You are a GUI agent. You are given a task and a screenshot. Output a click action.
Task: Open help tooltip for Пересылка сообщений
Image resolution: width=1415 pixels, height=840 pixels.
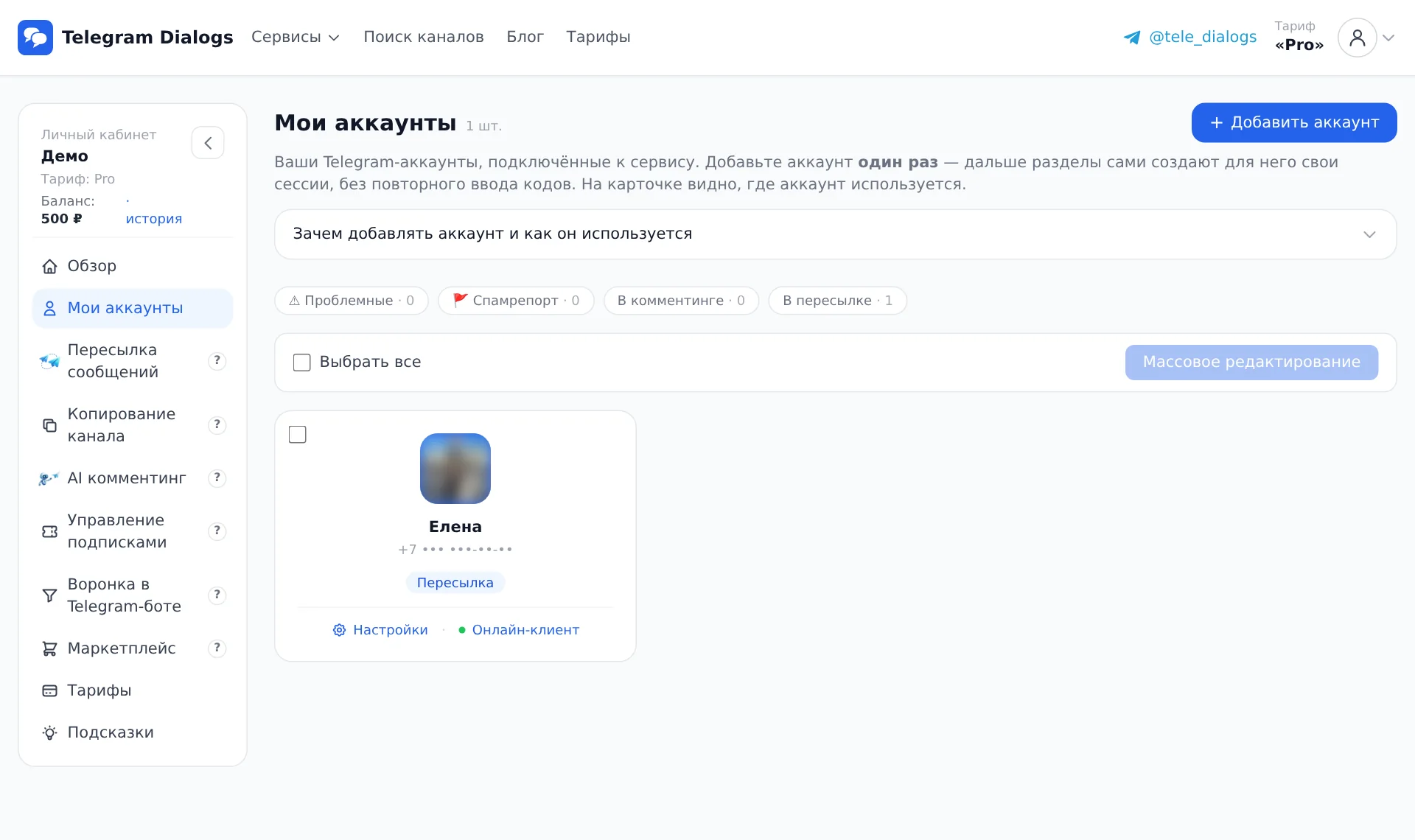click(217, 360)
